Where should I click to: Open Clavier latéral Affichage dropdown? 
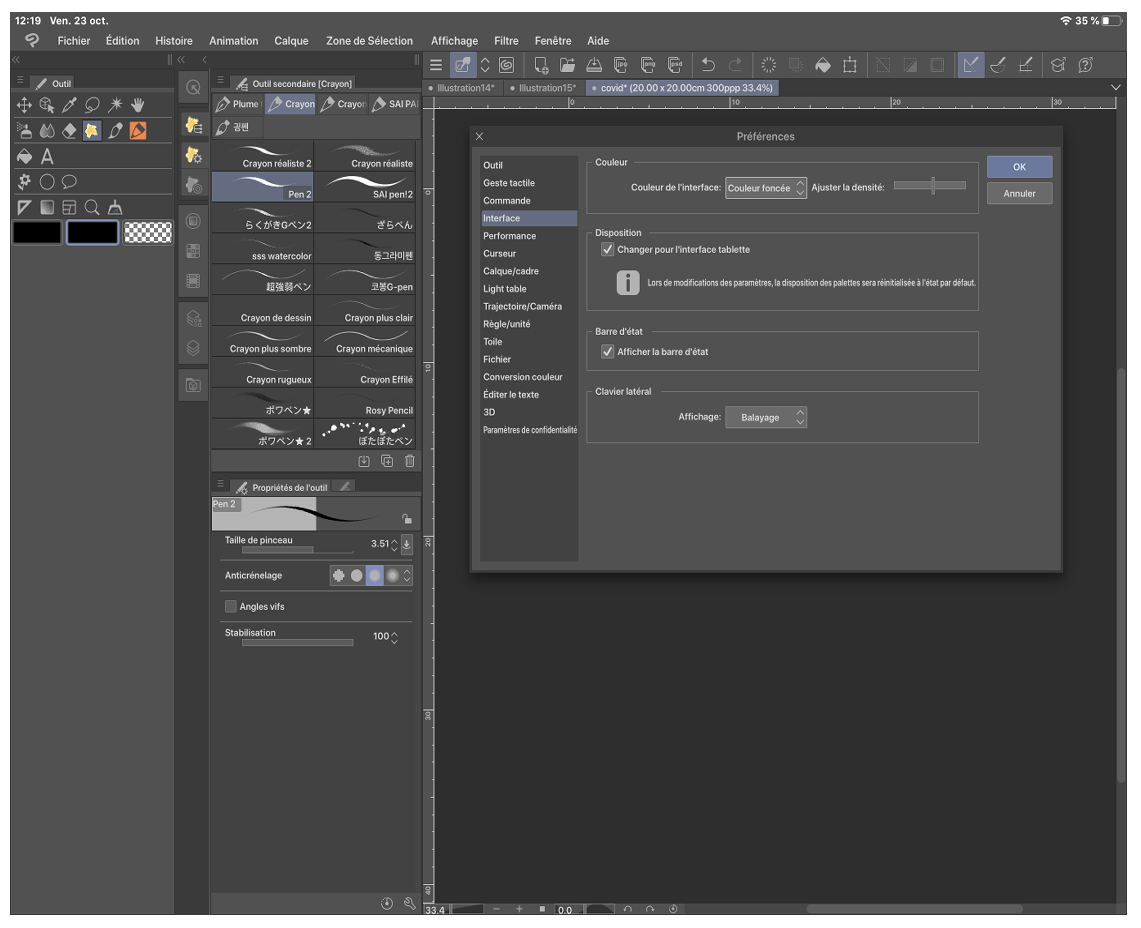[x=766, y=417]
